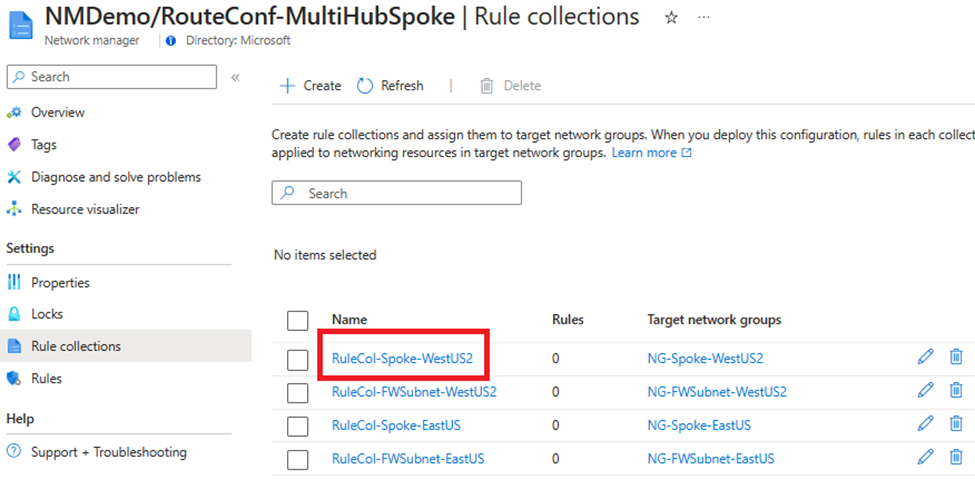The width and height of the screenshot is (975, 489).
Task: Collapse the left navigation menu
Action: (x=235, y=77)
